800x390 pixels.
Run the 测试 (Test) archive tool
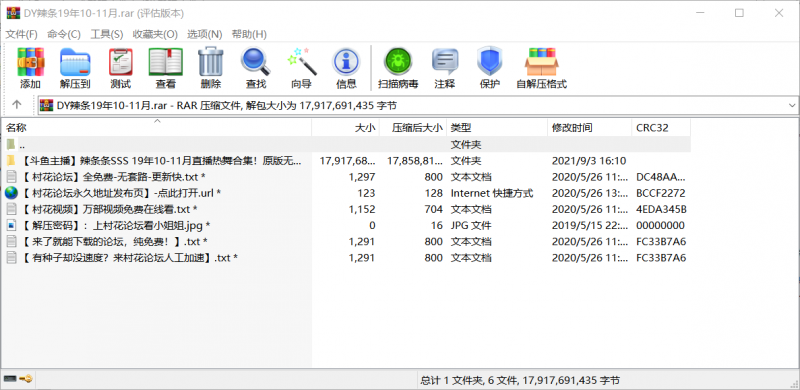120,62
